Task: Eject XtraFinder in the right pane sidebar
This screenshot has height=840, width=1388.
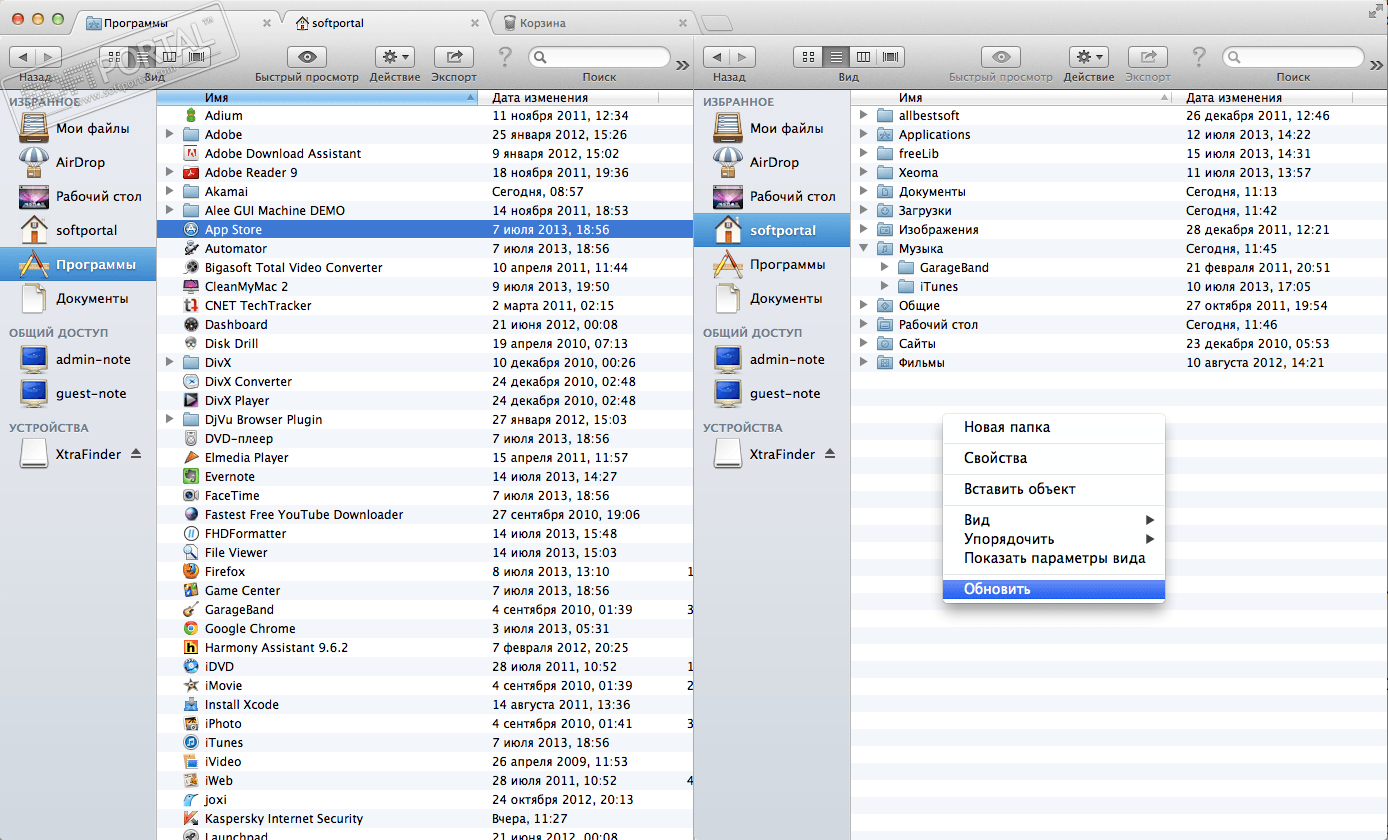Action: (830, 454)
